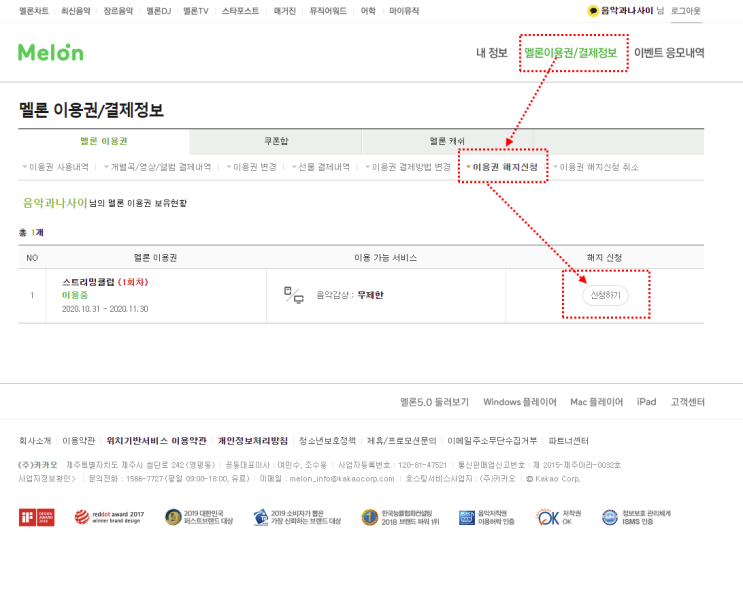Open the 매거진 menu item

(285, 11)
